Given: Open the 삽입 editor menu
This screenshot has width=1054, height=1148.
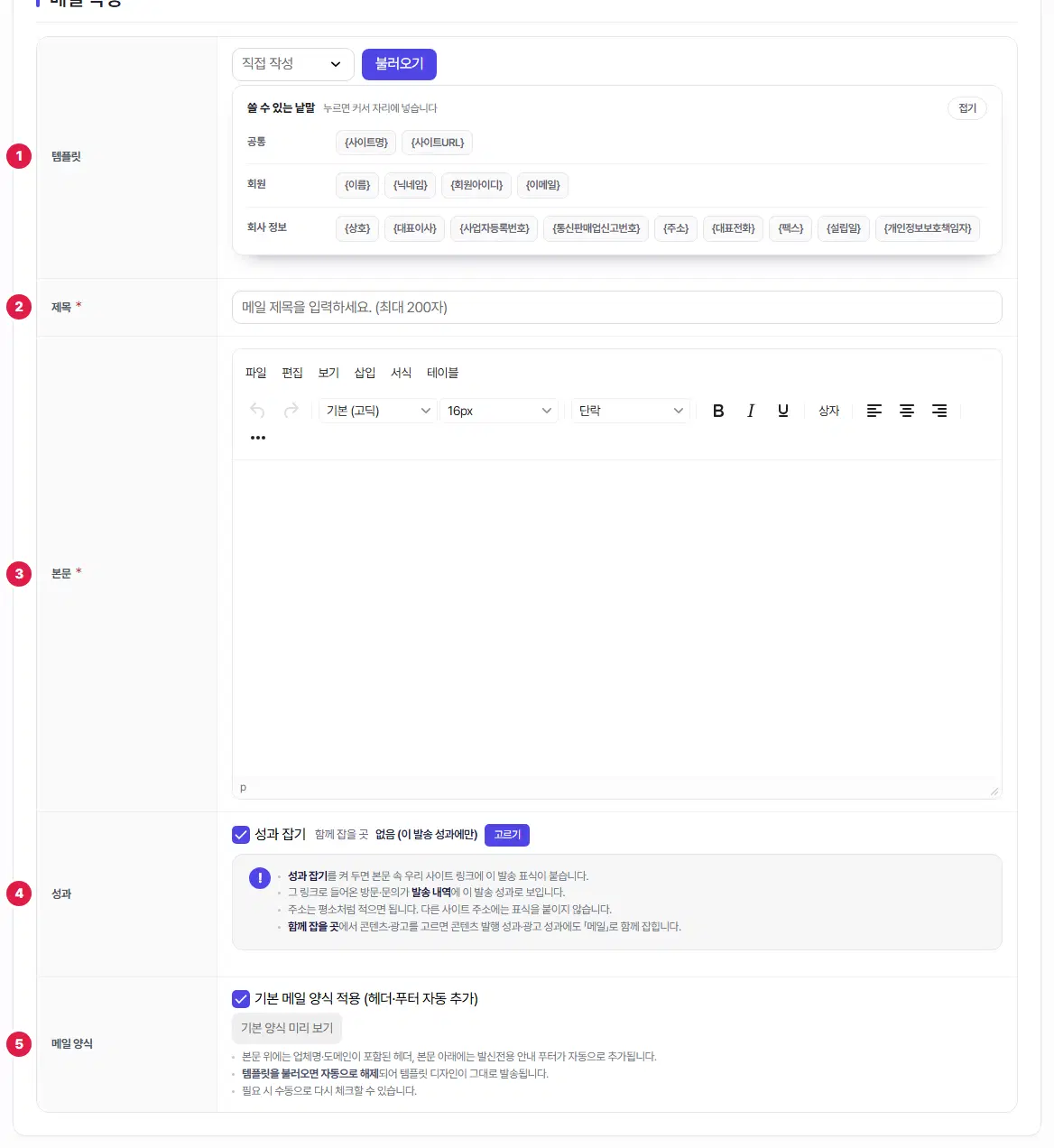Looking at the screenshot, I should click(x=365, y=373).
